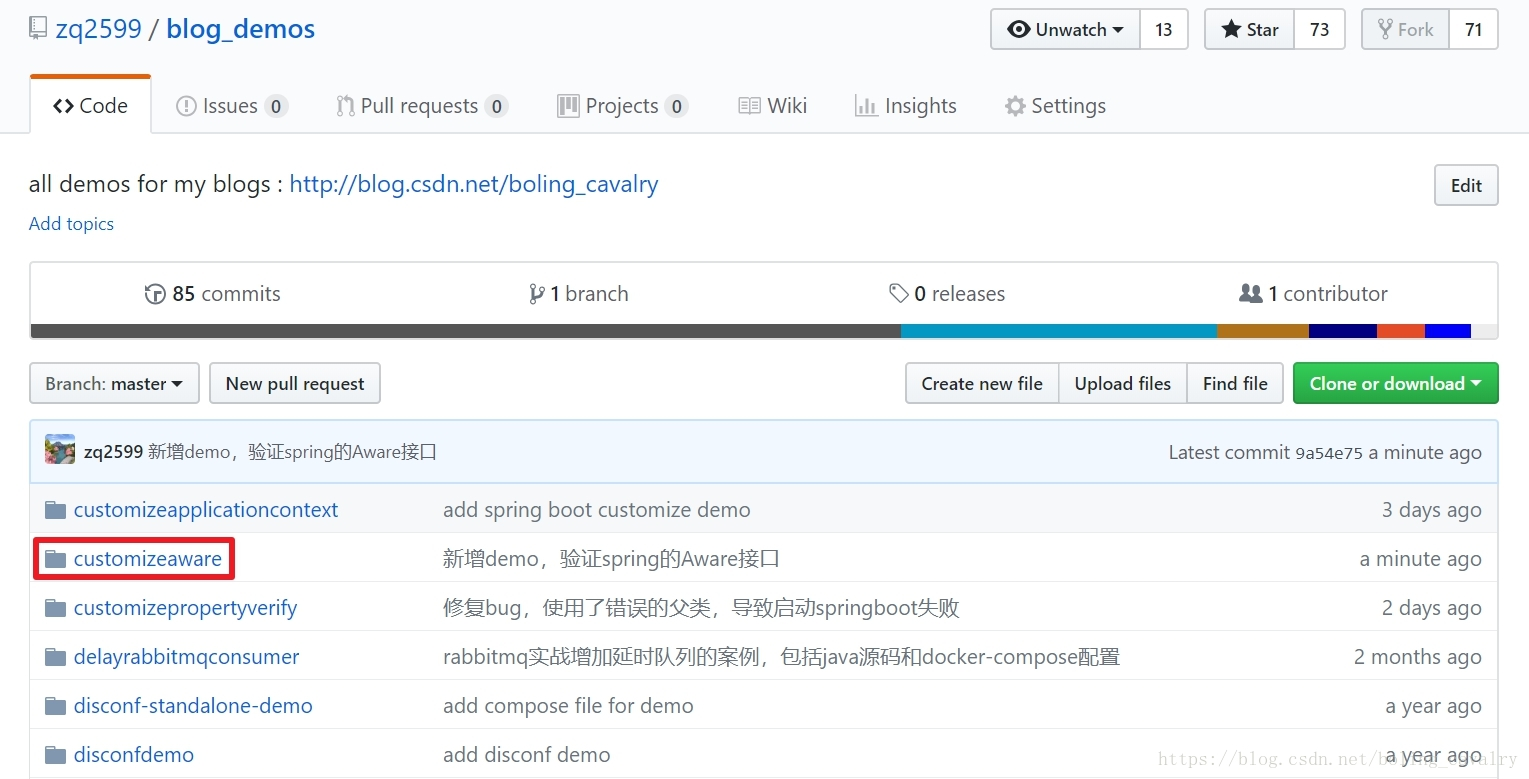Click the disconf-standalone-demo folder icon
Viewport: 1529px width, 779px height.
click(55, 706)
